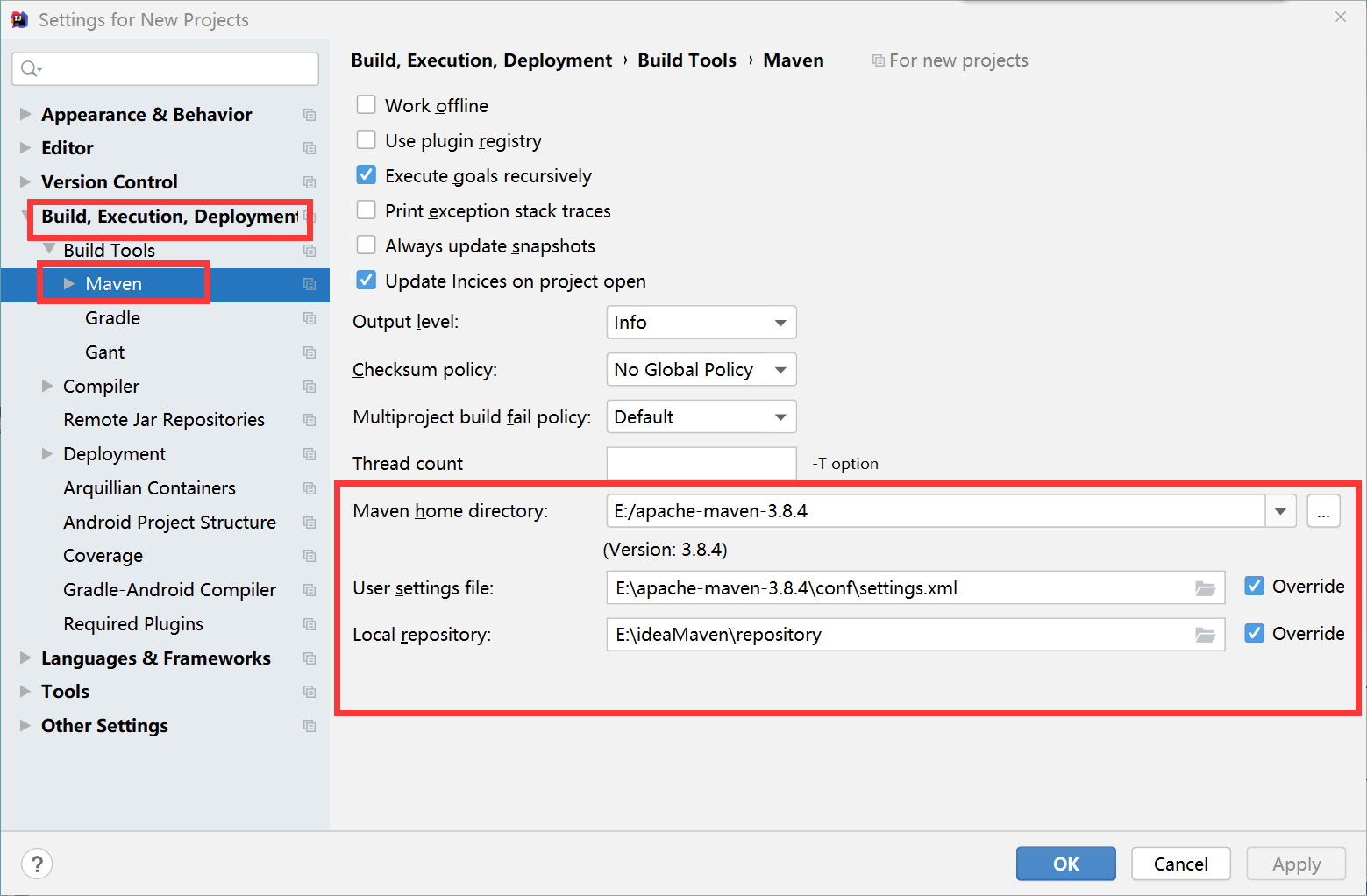Click the project-level icon beside Gradle
Screen dimensions: 1367x896
coord(310,318)
